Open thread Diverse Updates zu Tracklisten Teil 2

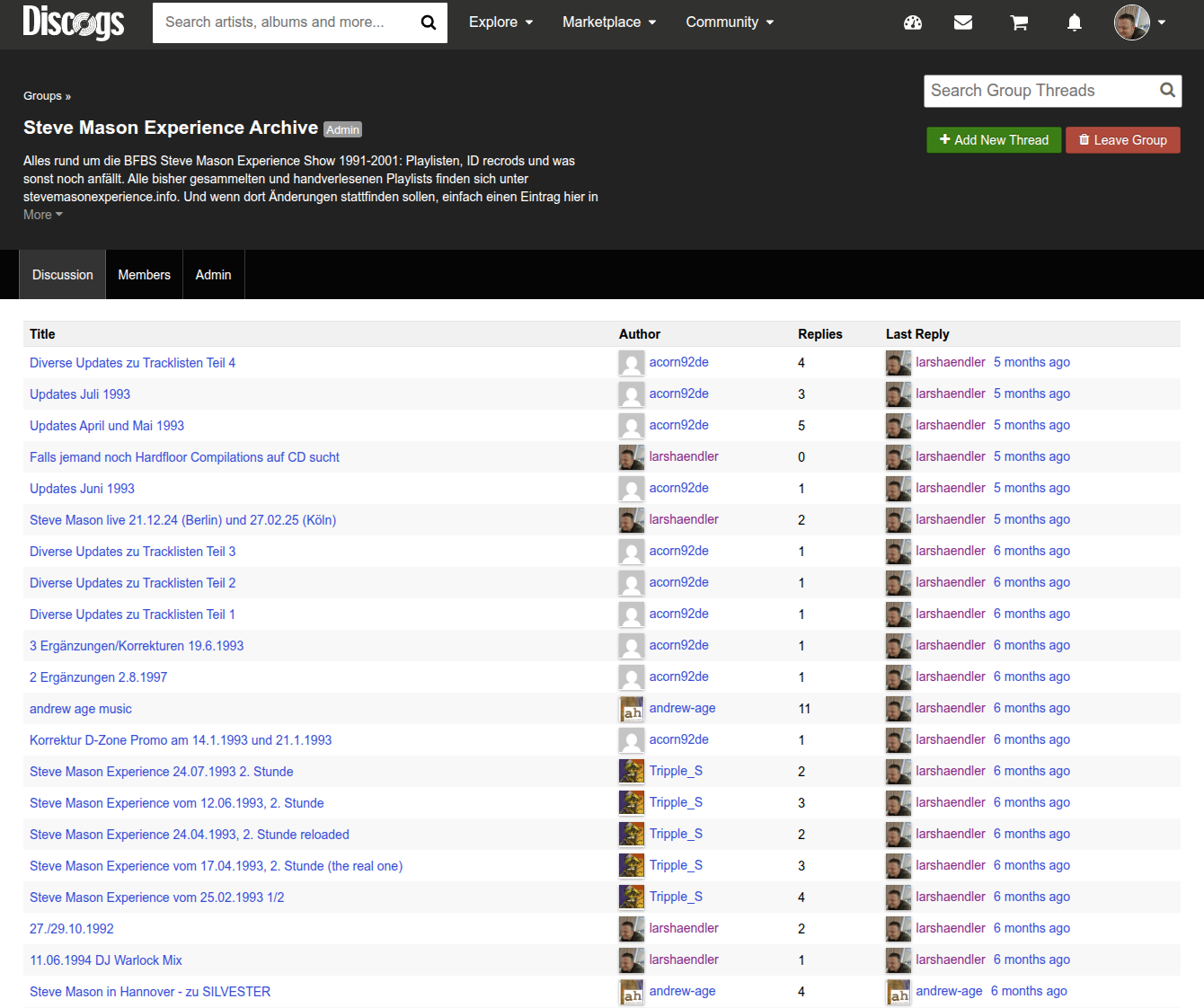[x=132, y=583]
